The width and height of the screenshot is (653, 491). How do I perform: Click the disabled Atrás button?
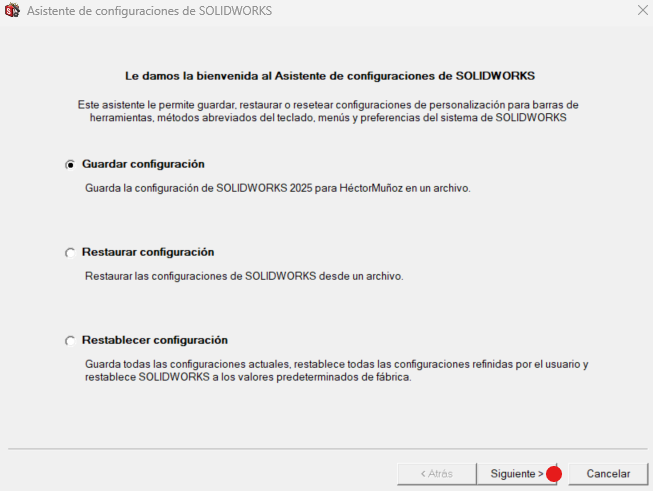[x=437, y=474]
